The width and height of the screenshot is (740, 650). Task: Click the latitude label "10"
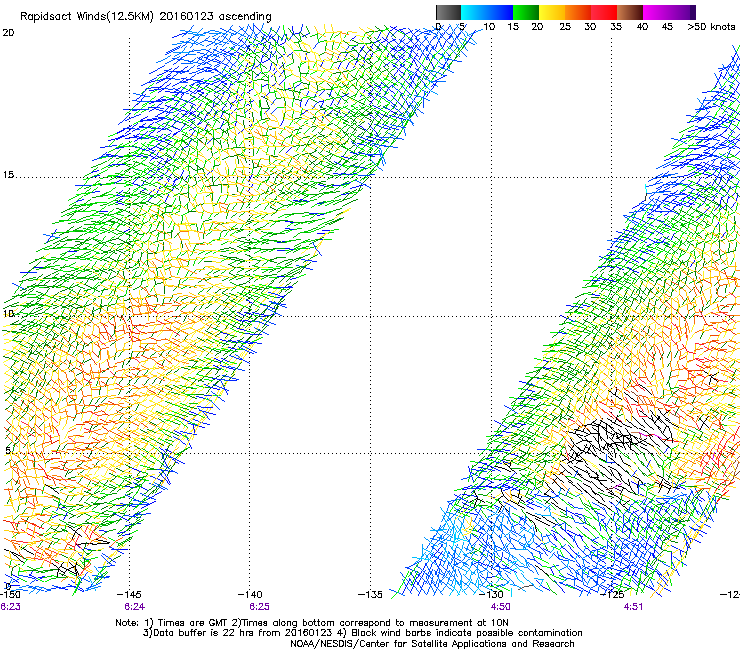coord(8,313)
